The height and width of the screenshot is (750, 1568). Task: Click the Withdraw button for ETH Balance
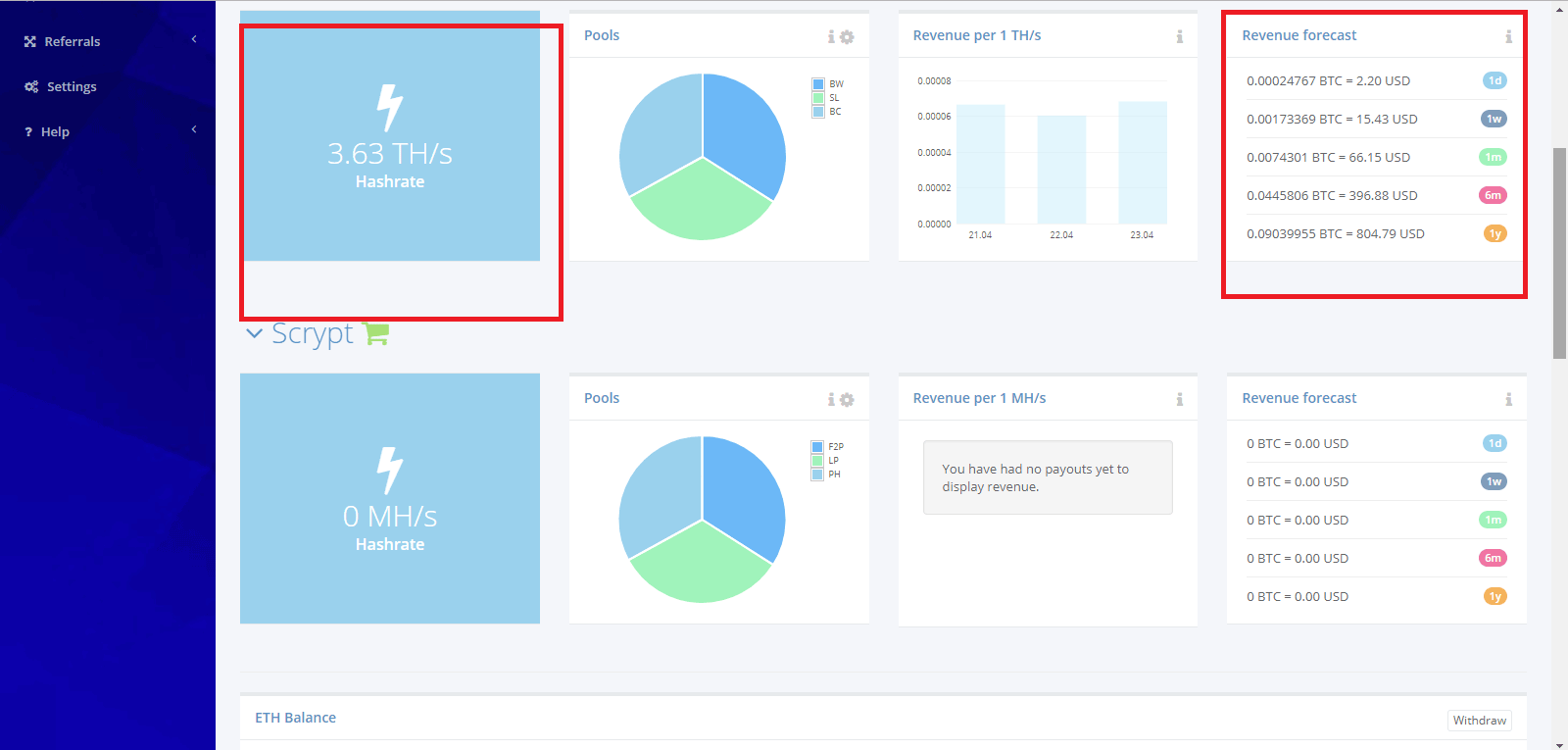click(x=1480, y=721)
